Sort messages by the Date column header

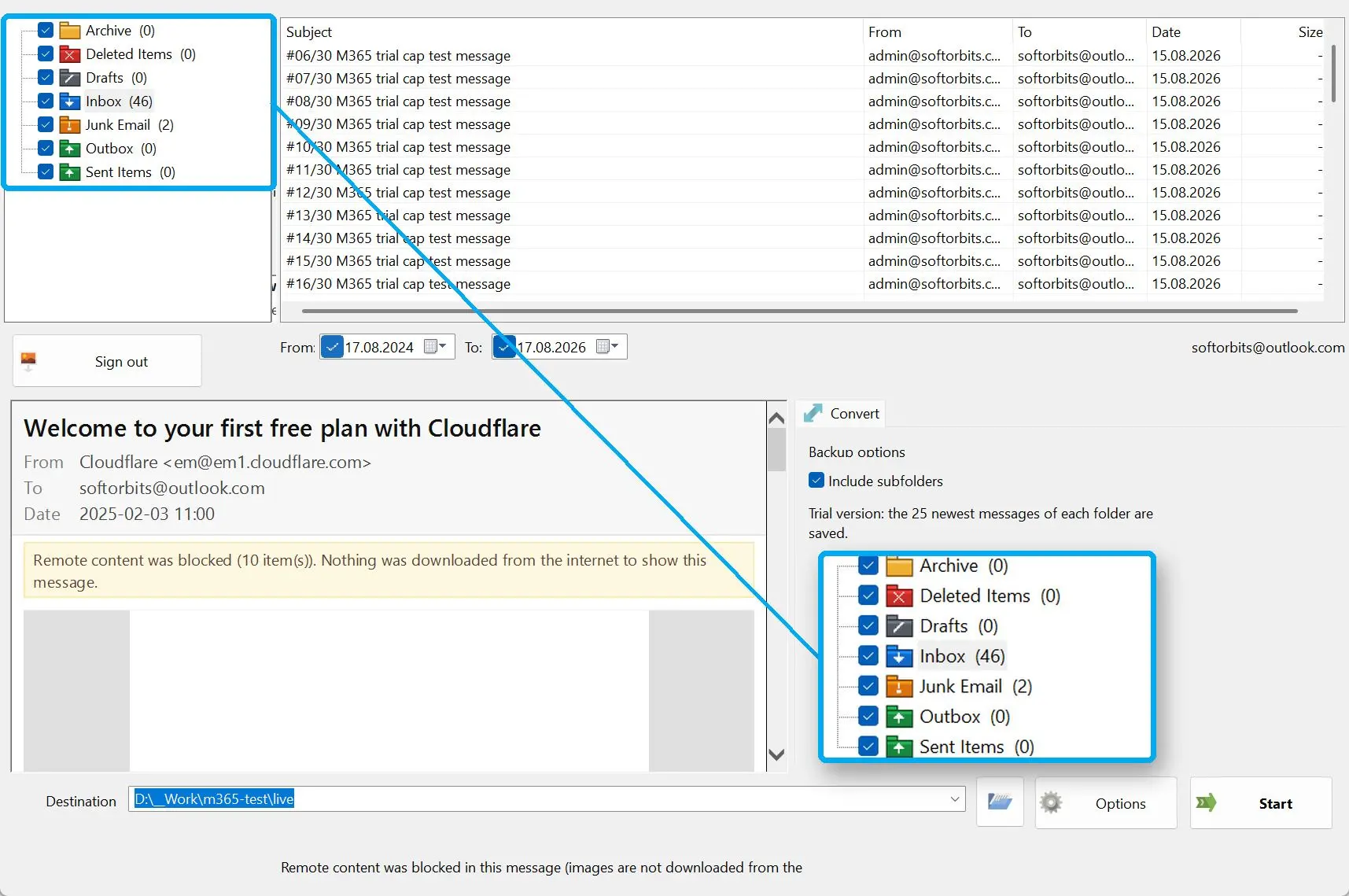click(1193, 32)
